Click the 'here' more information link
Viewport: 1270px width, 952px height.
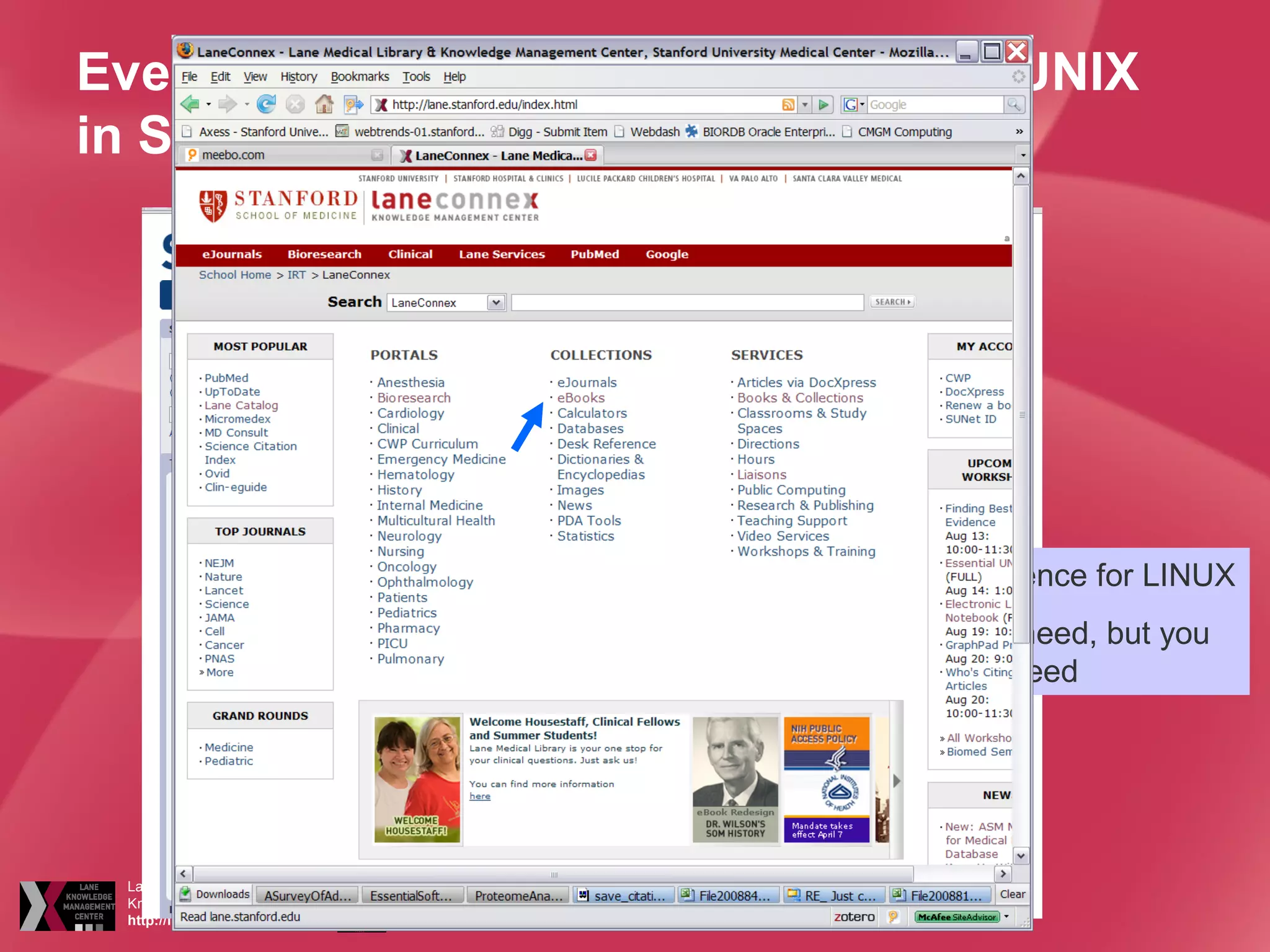pos(479,796)
